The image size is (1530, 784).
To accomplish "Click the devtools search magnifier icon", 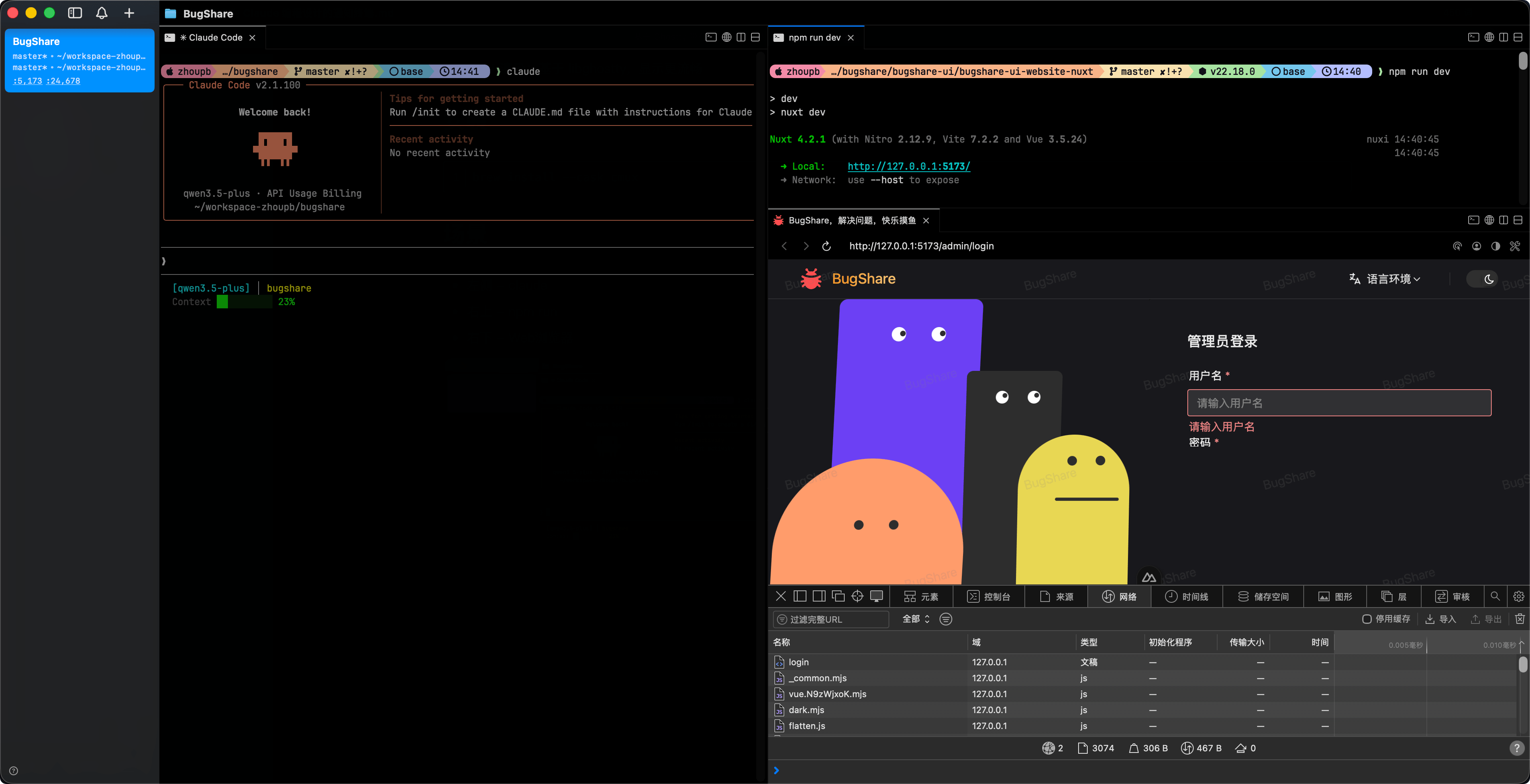I will pos(1495,596).
